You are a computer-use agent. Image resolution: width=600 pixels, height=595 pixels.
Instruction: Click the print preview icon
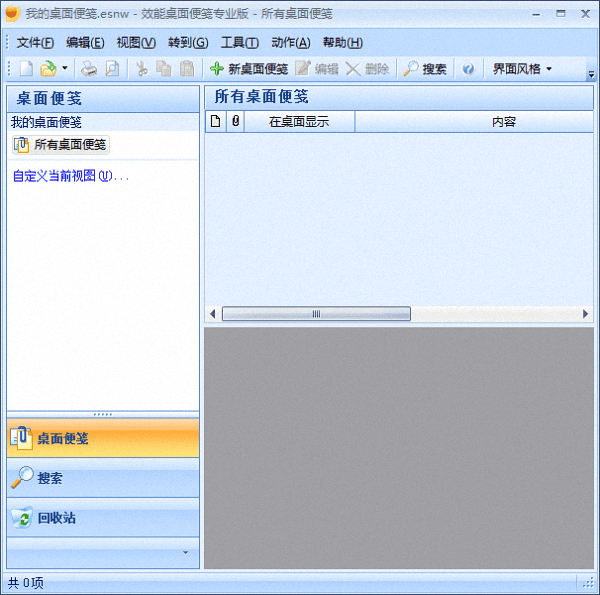pos(112,69)
